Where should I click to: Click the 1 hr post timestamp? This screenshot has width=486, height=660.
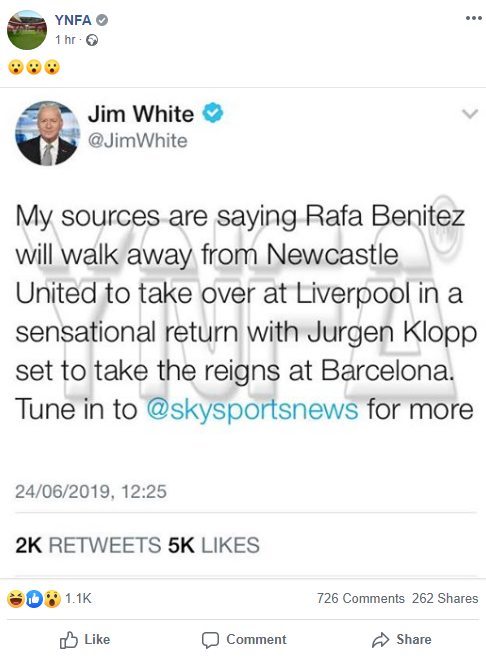tap(65, 40)
